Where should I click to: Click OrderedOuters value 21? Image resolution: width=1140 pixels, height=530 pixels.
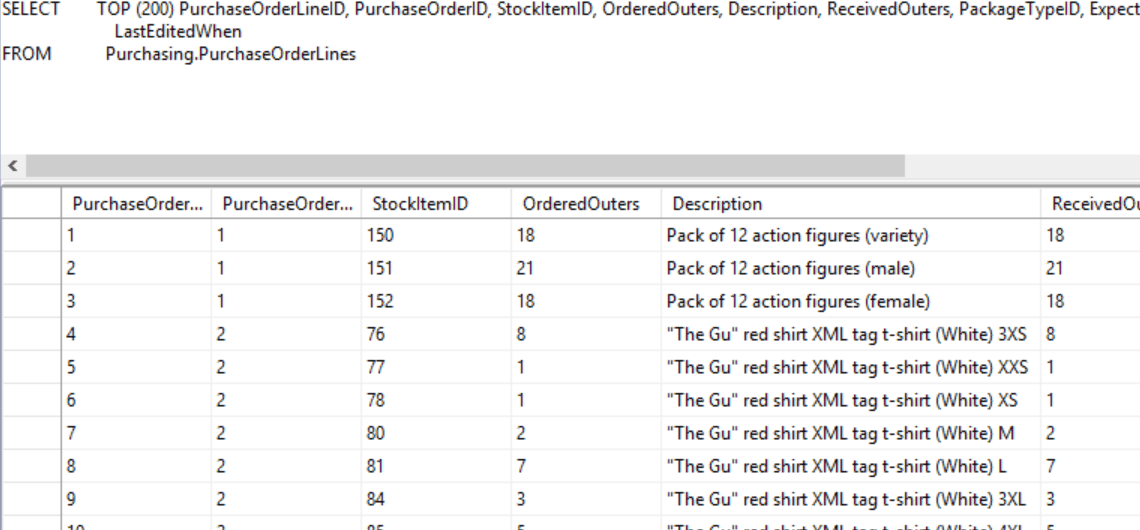click(586, 268)
